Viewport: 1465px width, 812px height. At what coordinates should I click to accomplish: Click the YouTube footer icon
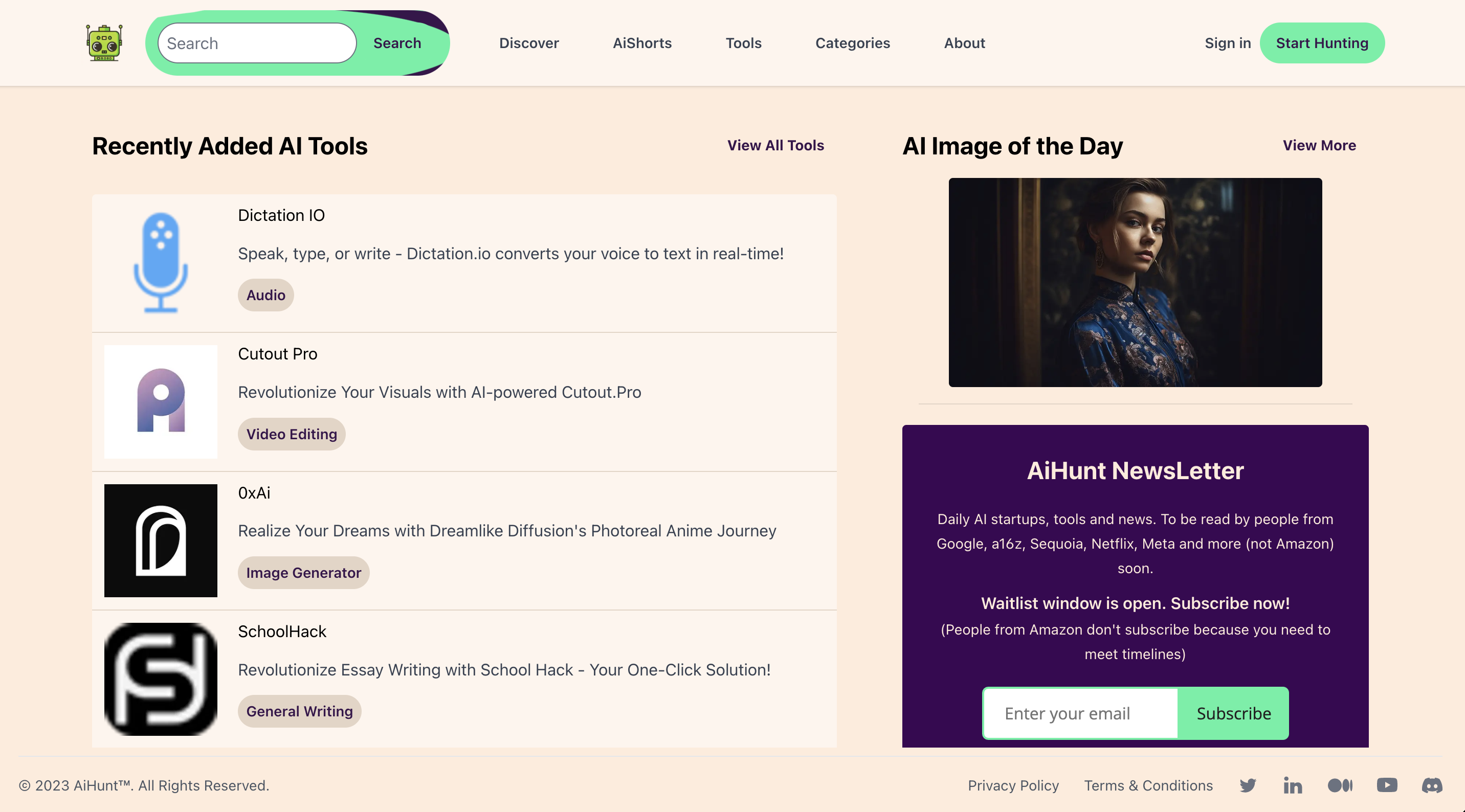click(x=1387, y=785)
